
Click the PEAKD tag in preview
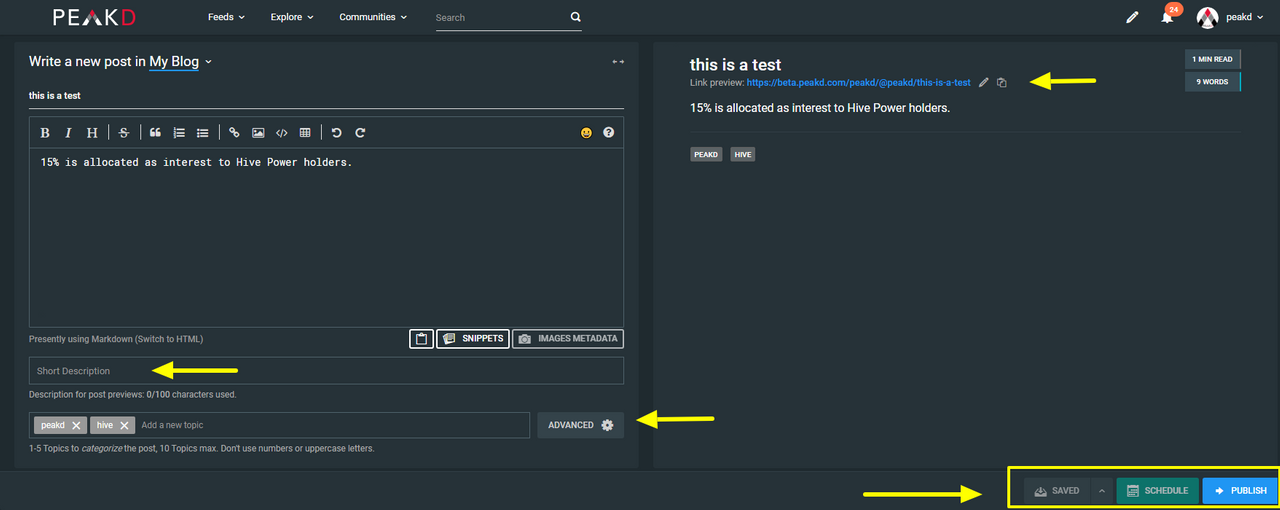point(706,155)
